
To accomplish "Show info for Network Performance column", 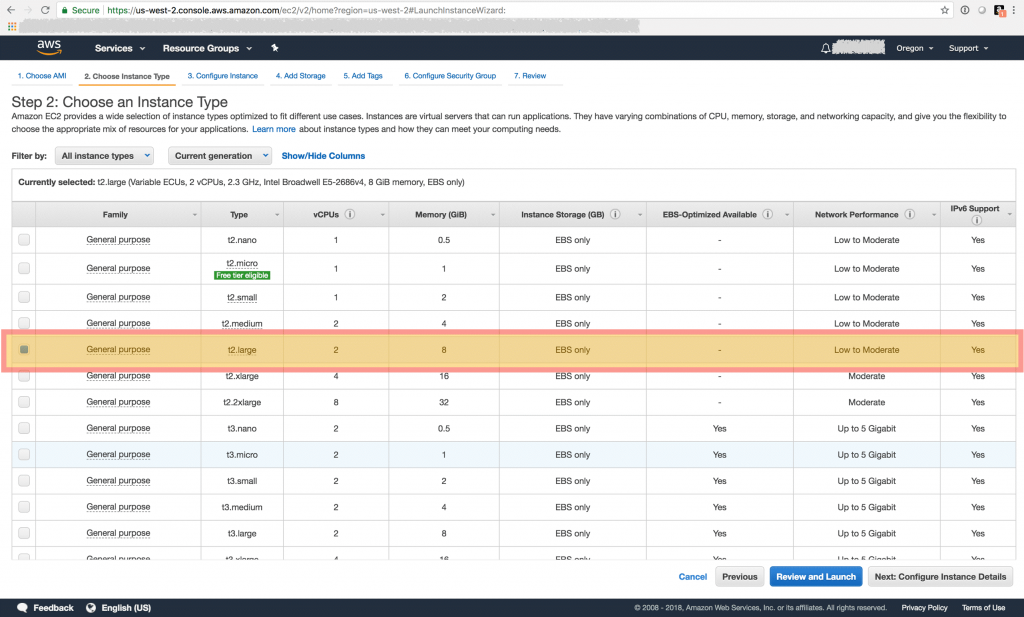I will tap(910, 214).
